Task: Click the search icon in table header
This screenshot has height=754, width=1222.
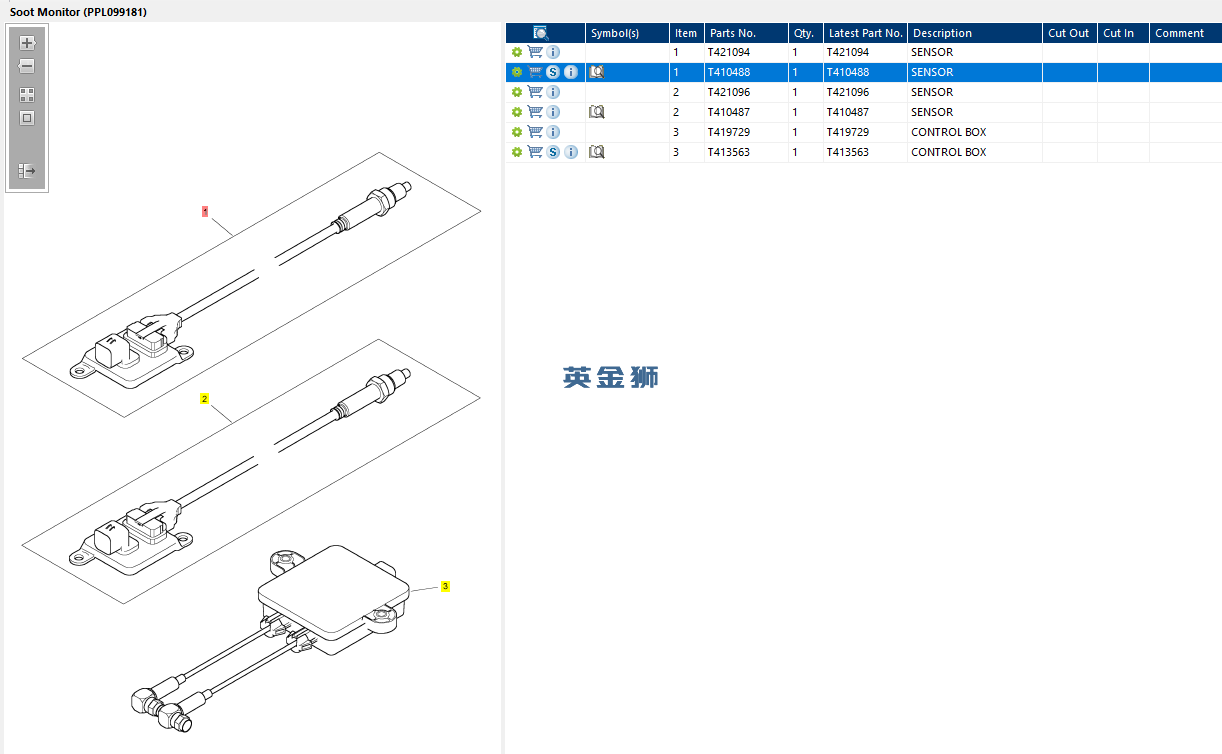Action: click(x=541, y=33)
